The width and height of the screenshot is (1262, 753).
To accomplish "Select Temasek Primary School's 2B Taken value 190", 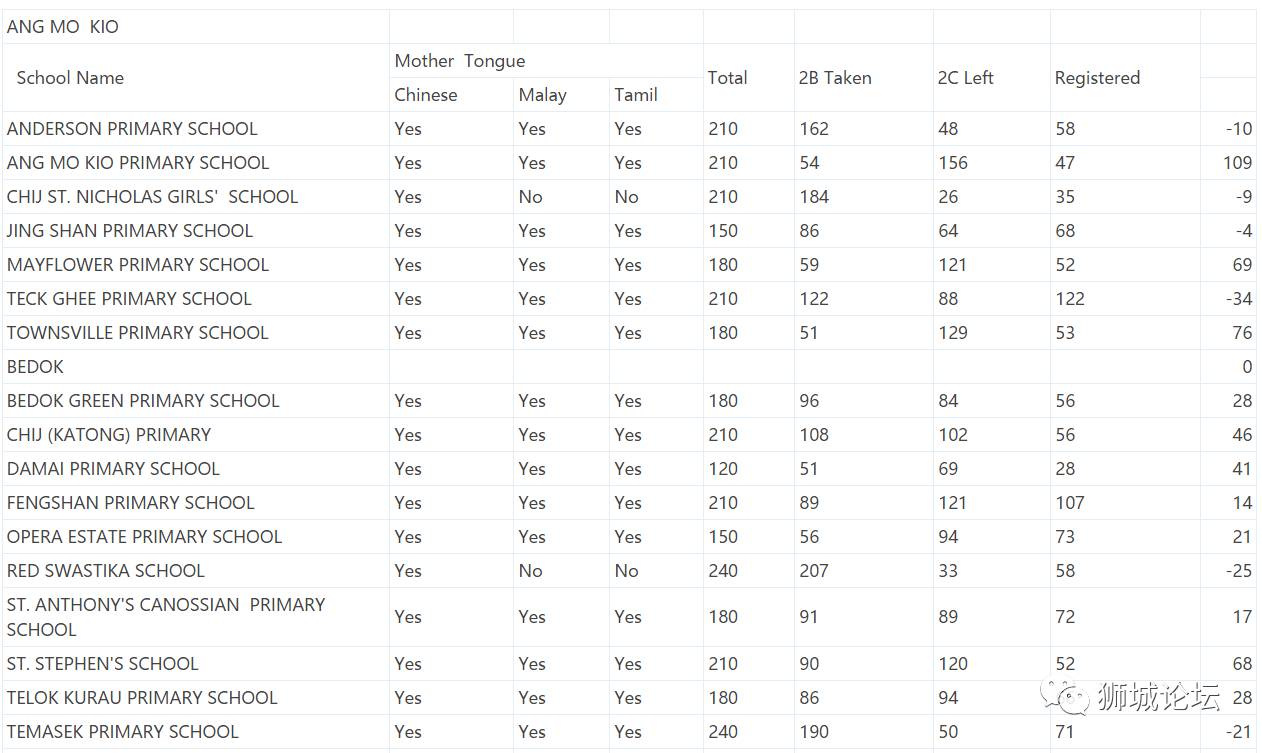I will [x=814, y=732].
